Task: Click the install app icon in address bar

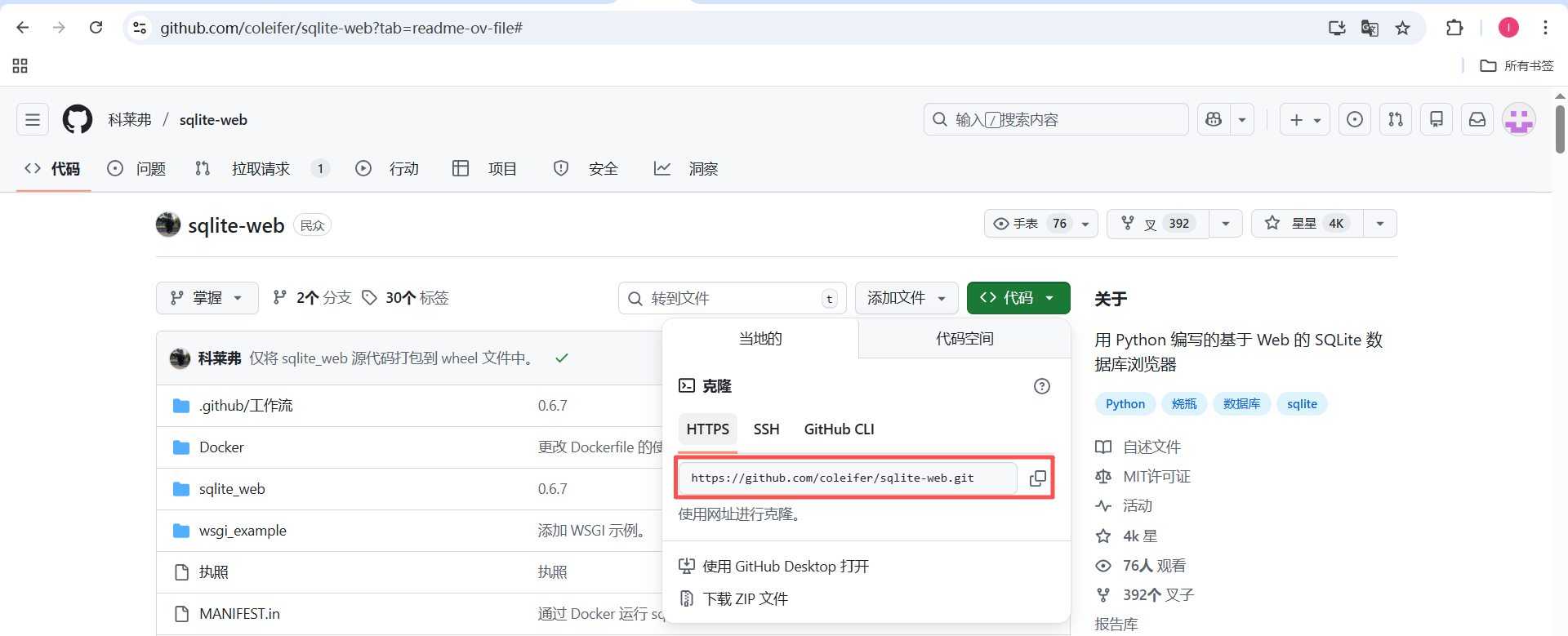Action: click(1337, 28)
